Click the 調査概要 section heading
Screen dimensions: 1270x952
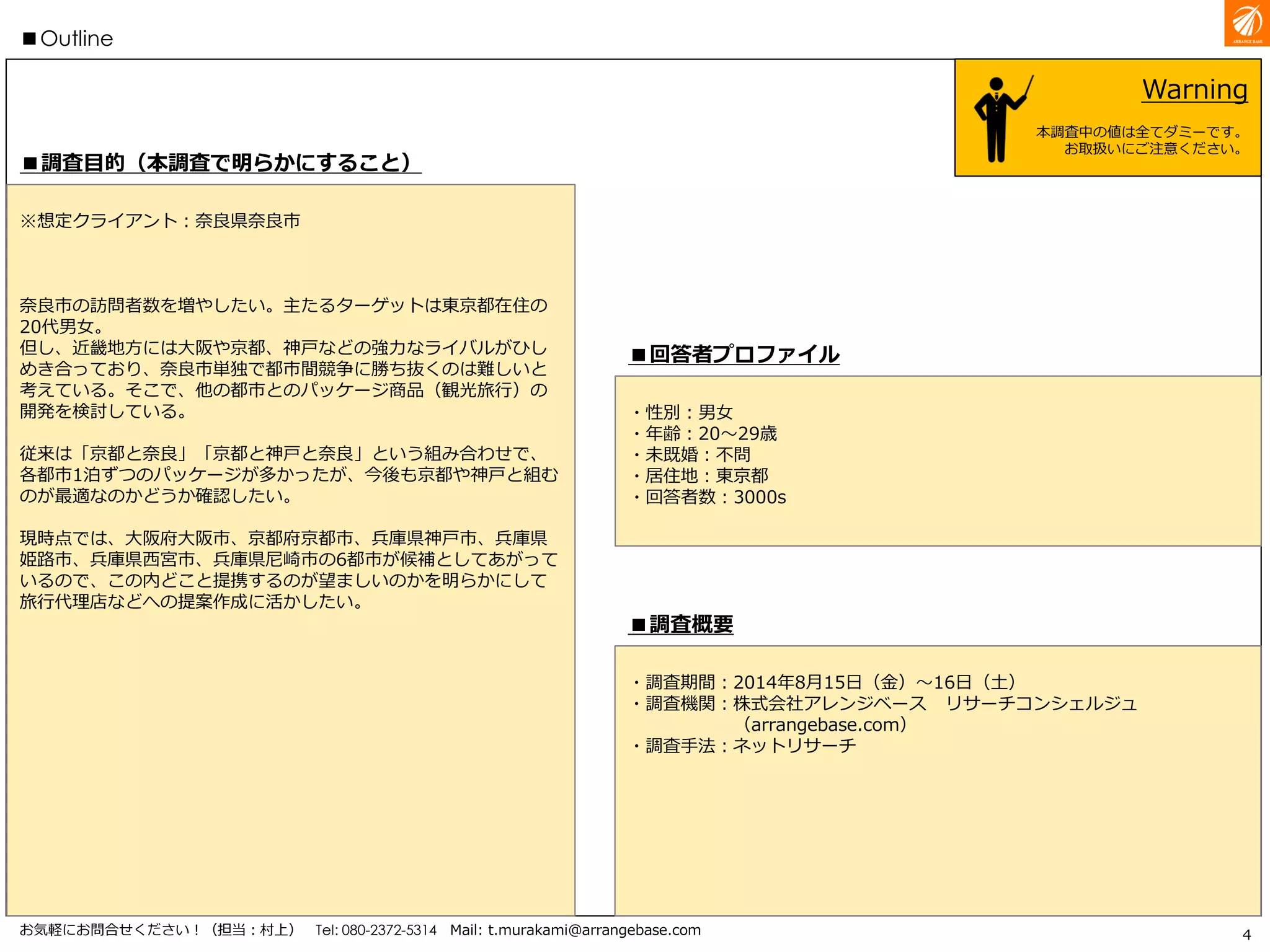point(681,624)
